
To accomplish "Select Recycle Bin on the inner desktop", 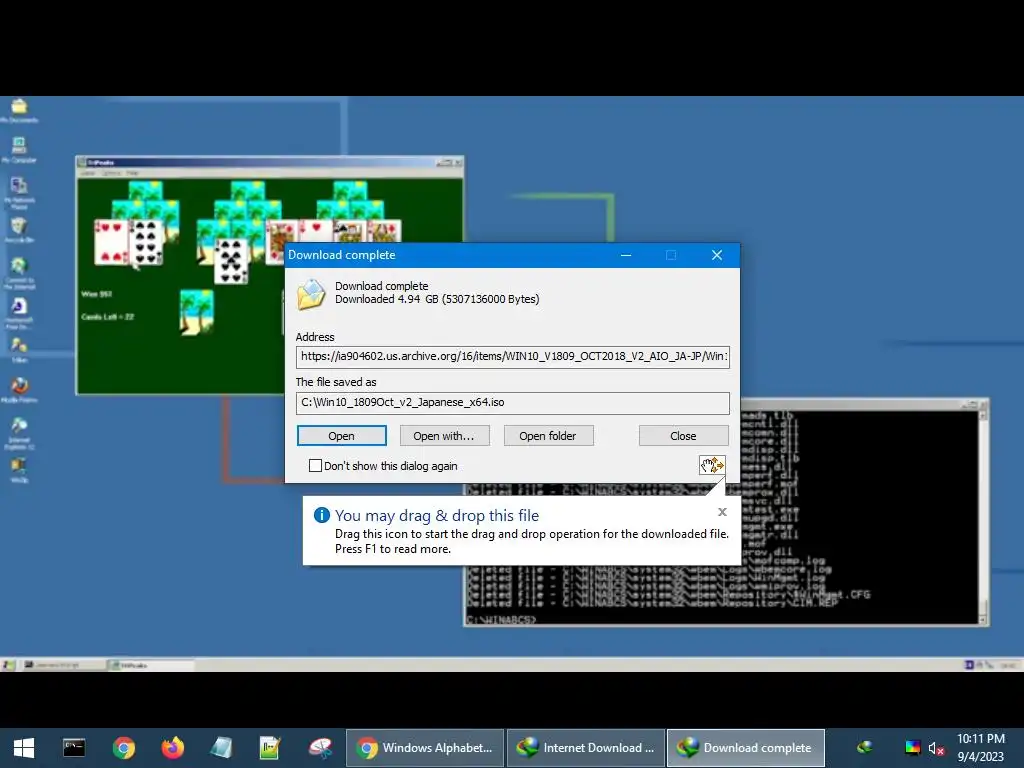I will pyautogui.click(x=19, y=230).
